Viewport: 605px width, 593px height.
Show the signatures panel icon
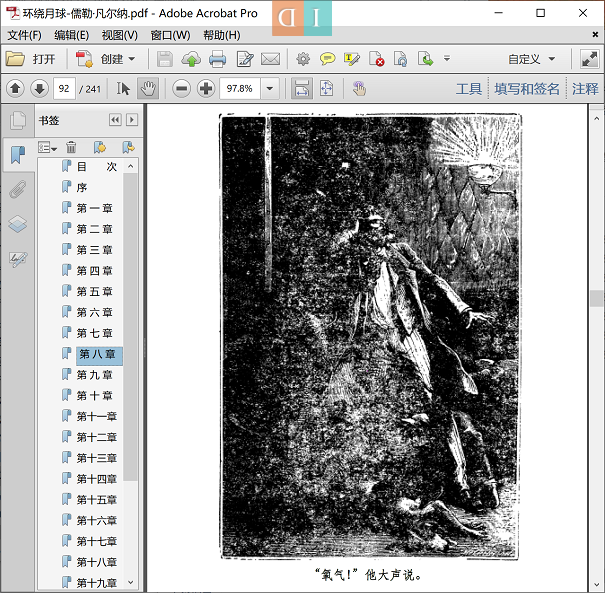coord(18,259)
